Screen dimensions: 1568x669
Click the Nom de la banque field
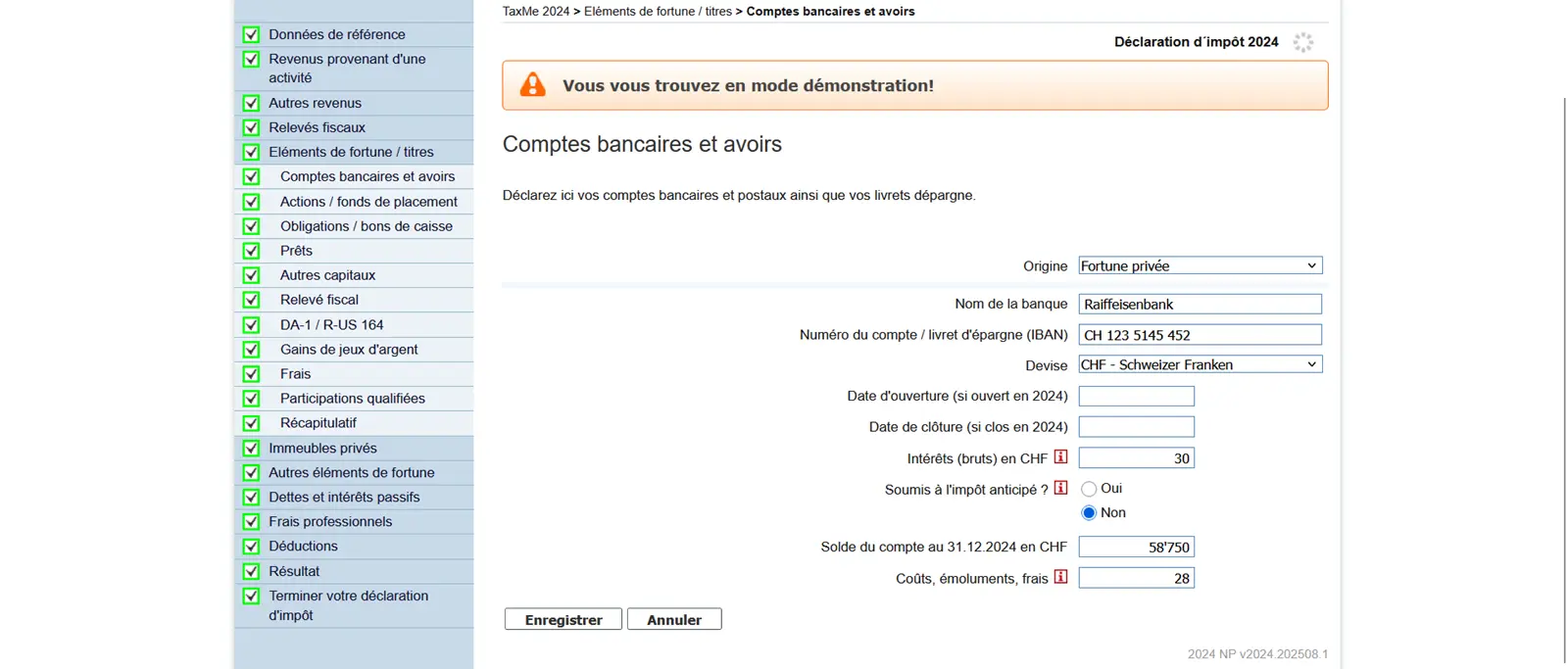click(x=1200, y=305)
